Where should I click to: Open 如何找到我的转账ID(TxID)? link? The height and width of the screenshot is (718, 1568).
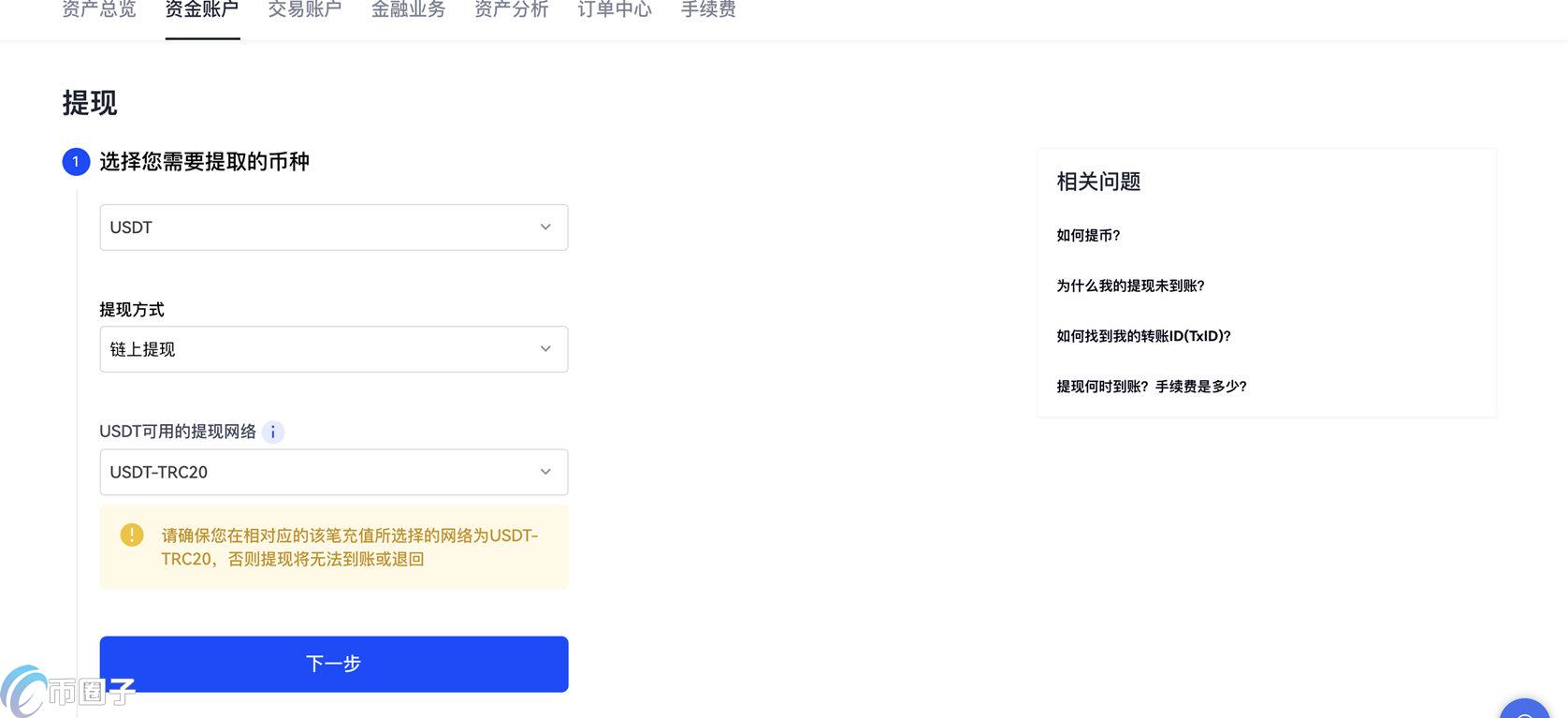[x=1143, y=336]
